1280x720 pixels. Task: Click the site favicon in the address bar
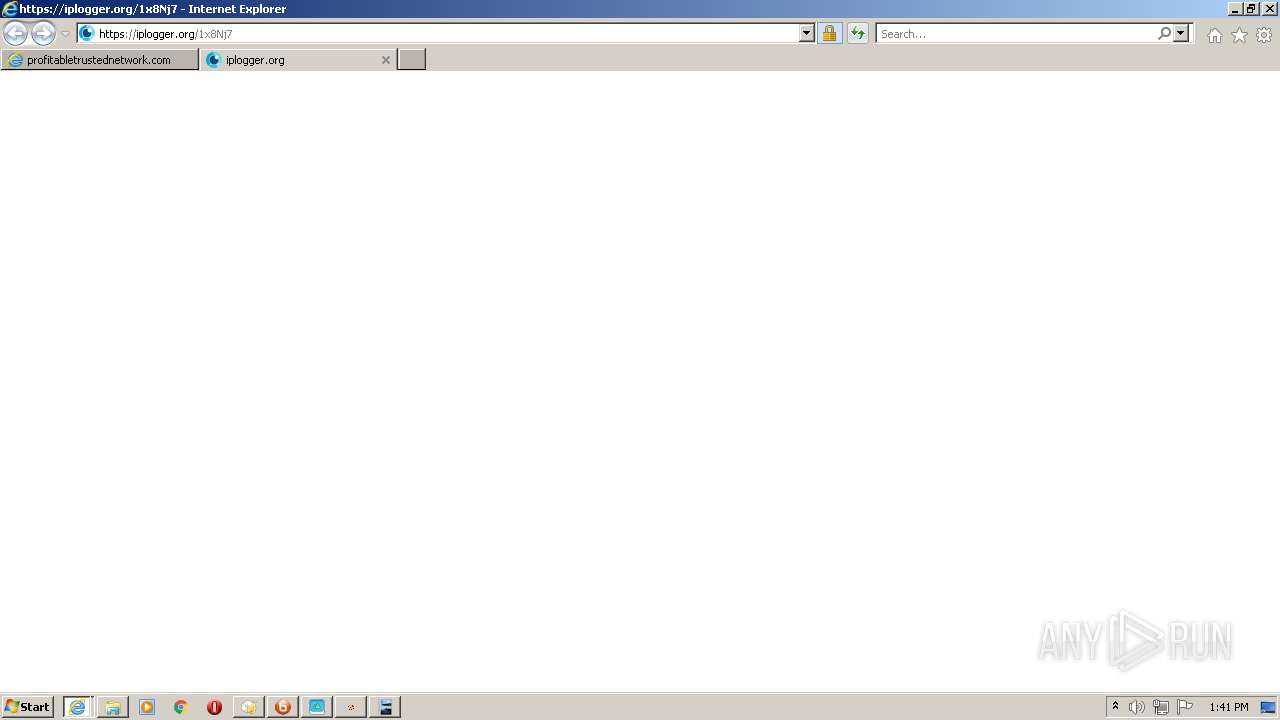point(87,34)
